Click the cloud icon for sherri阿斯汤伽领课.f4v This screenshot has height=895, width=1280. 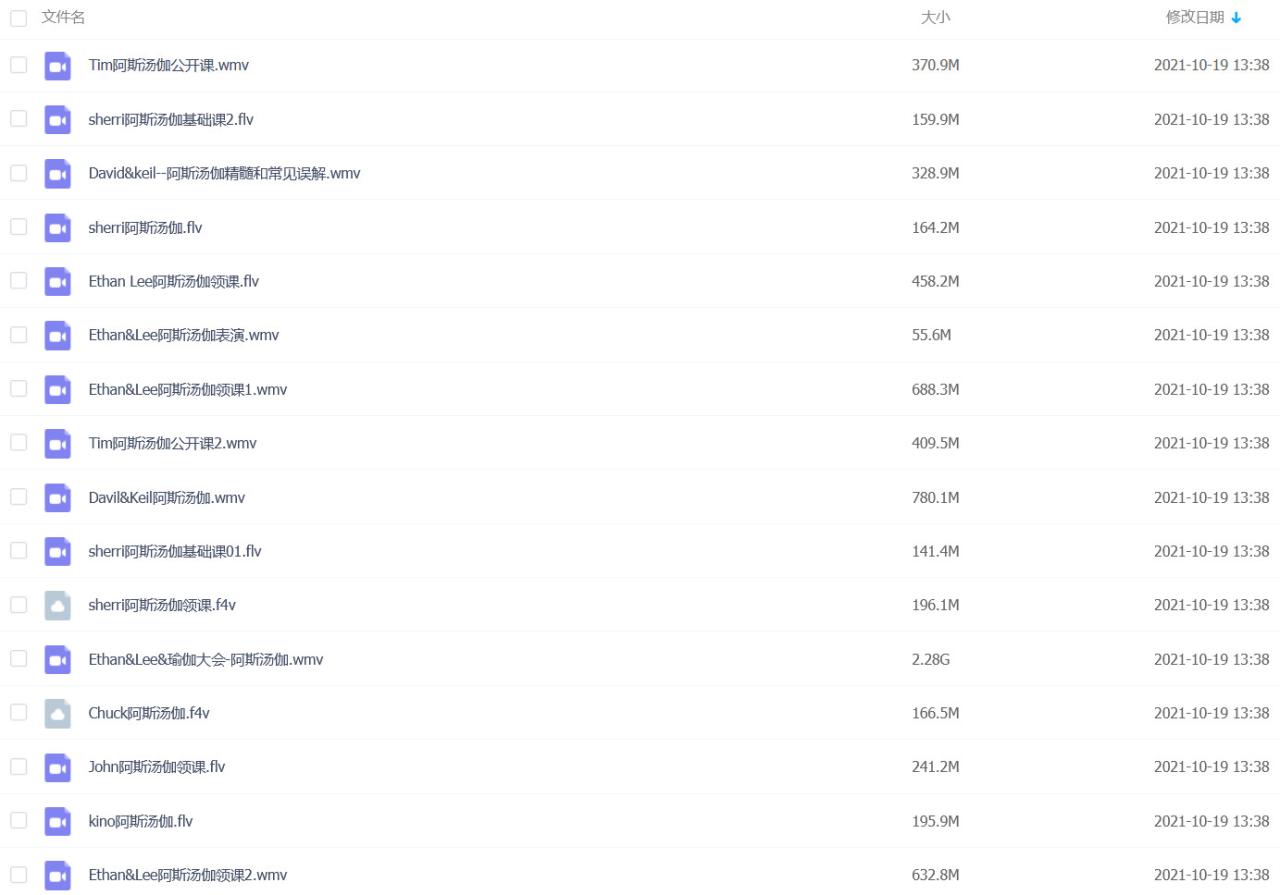point(58,606)
